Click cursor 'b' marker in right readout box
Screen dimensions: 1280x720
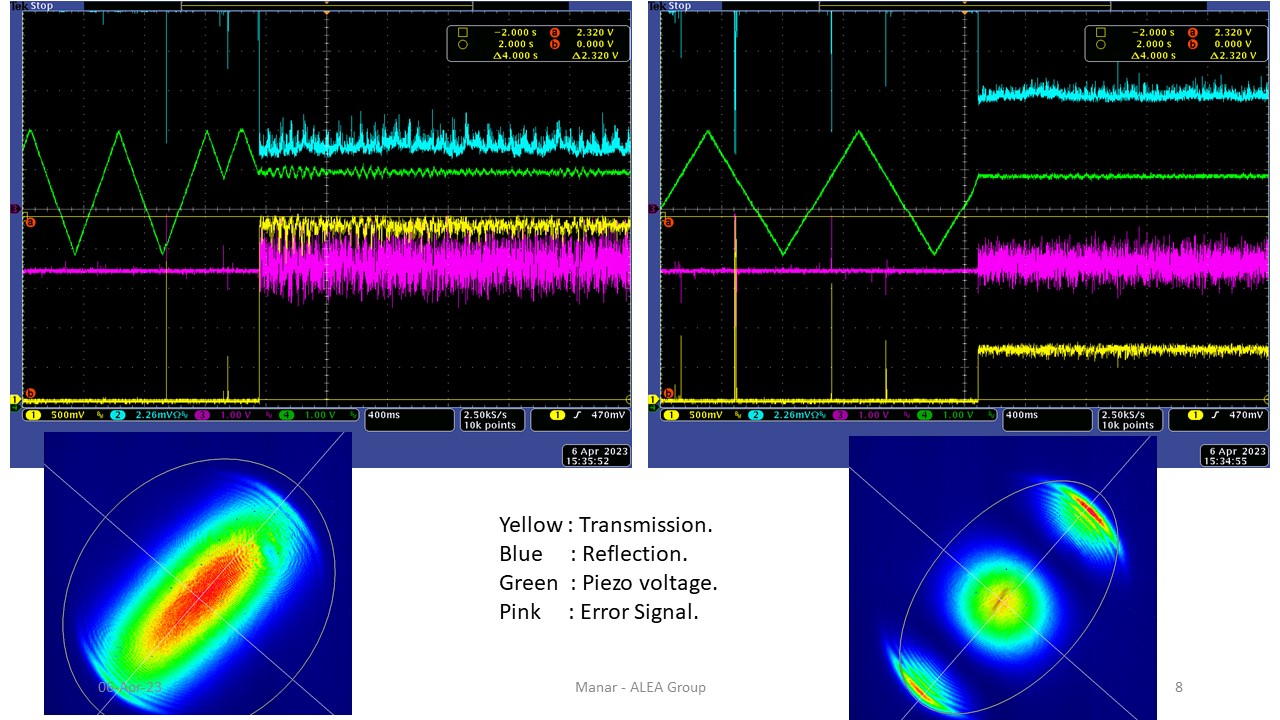click(x=1191, y=44)
